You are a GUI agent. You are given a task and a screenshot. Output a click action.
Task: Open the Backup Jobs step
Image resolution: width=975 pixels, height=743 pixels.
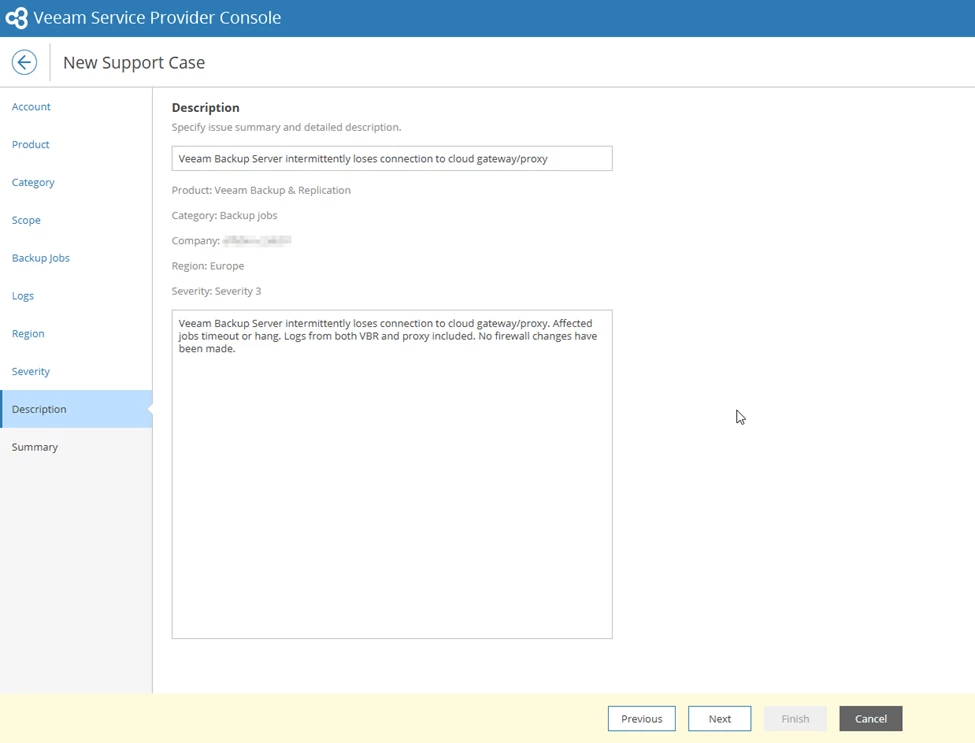coord(40,258)
